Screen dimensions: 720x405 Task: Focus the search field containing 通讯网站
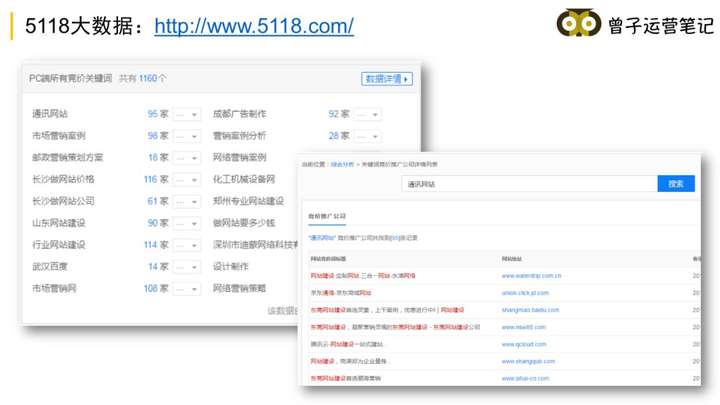click(529, 184)
